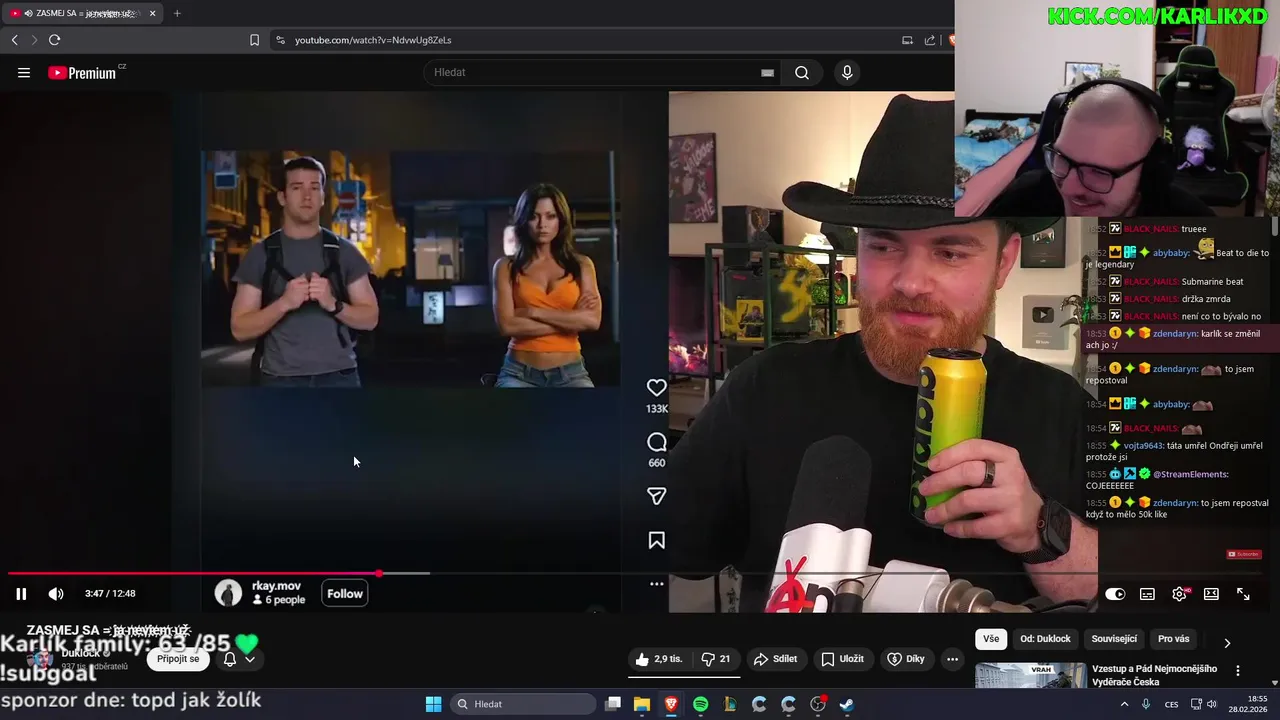Open the Windows Start menu
The width and height of the screenshot is (1280, 720).
point(433,704)
